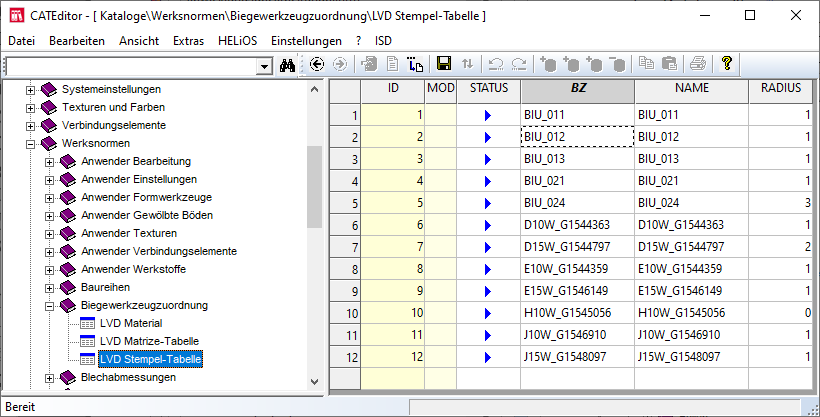The image size is (820, 417).
Task: Expand the Baureihen tree node
Action: click(50, 288)
